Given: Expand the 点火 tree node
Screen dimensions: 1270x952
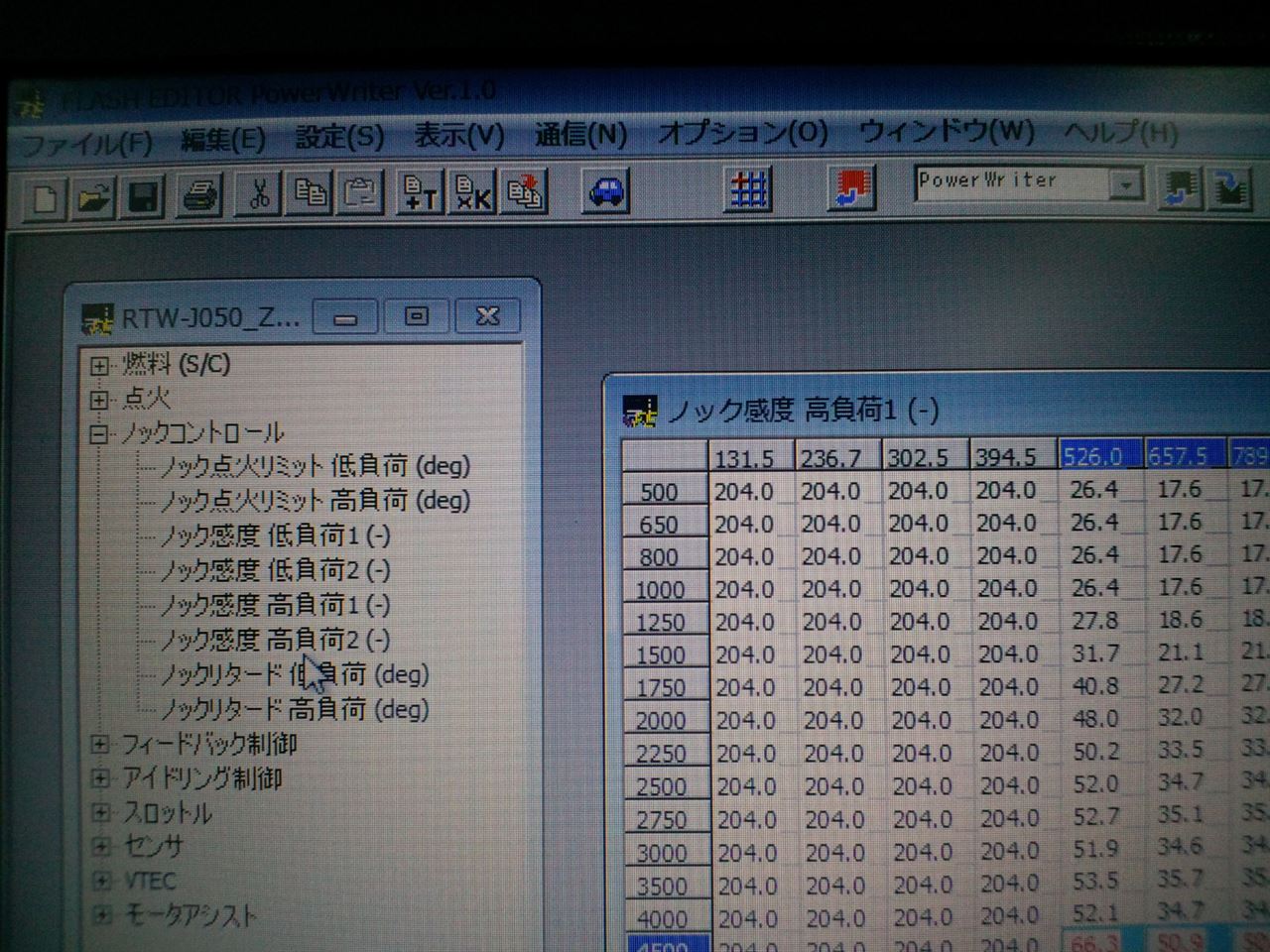Looking at the screenshot, I should coord(99,401).
